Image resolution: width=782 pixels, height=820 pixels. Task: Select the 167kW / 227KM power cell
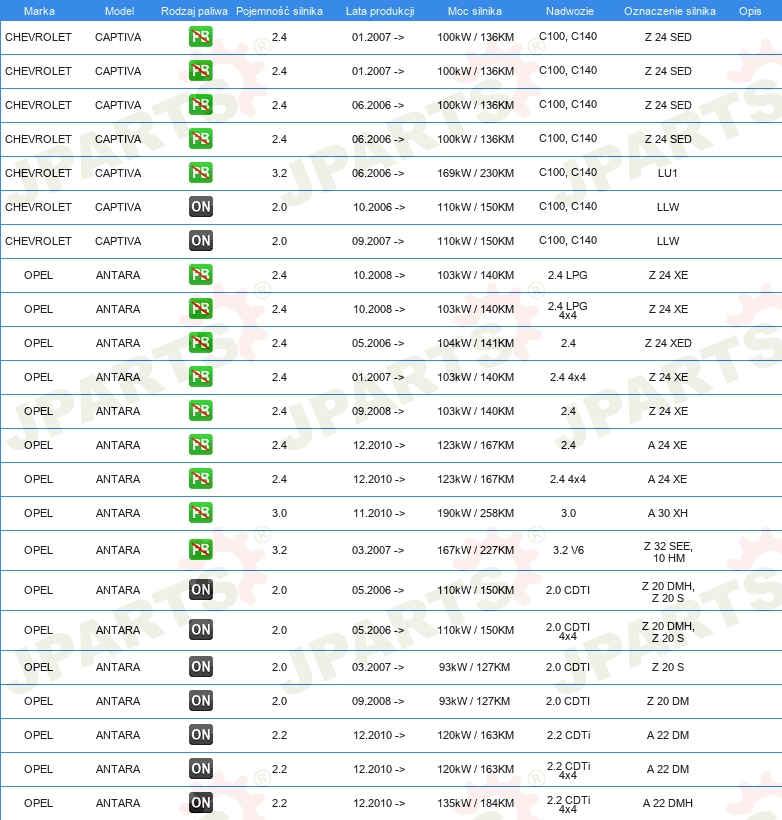point(475,550)
